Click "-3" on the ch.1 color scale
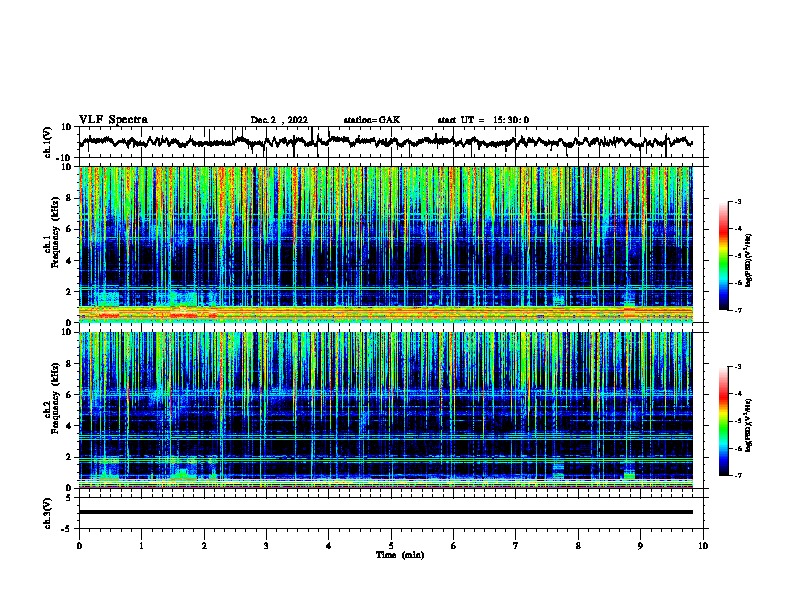The height and width of the screenshot is (612, 792). (x=738, y=202)
